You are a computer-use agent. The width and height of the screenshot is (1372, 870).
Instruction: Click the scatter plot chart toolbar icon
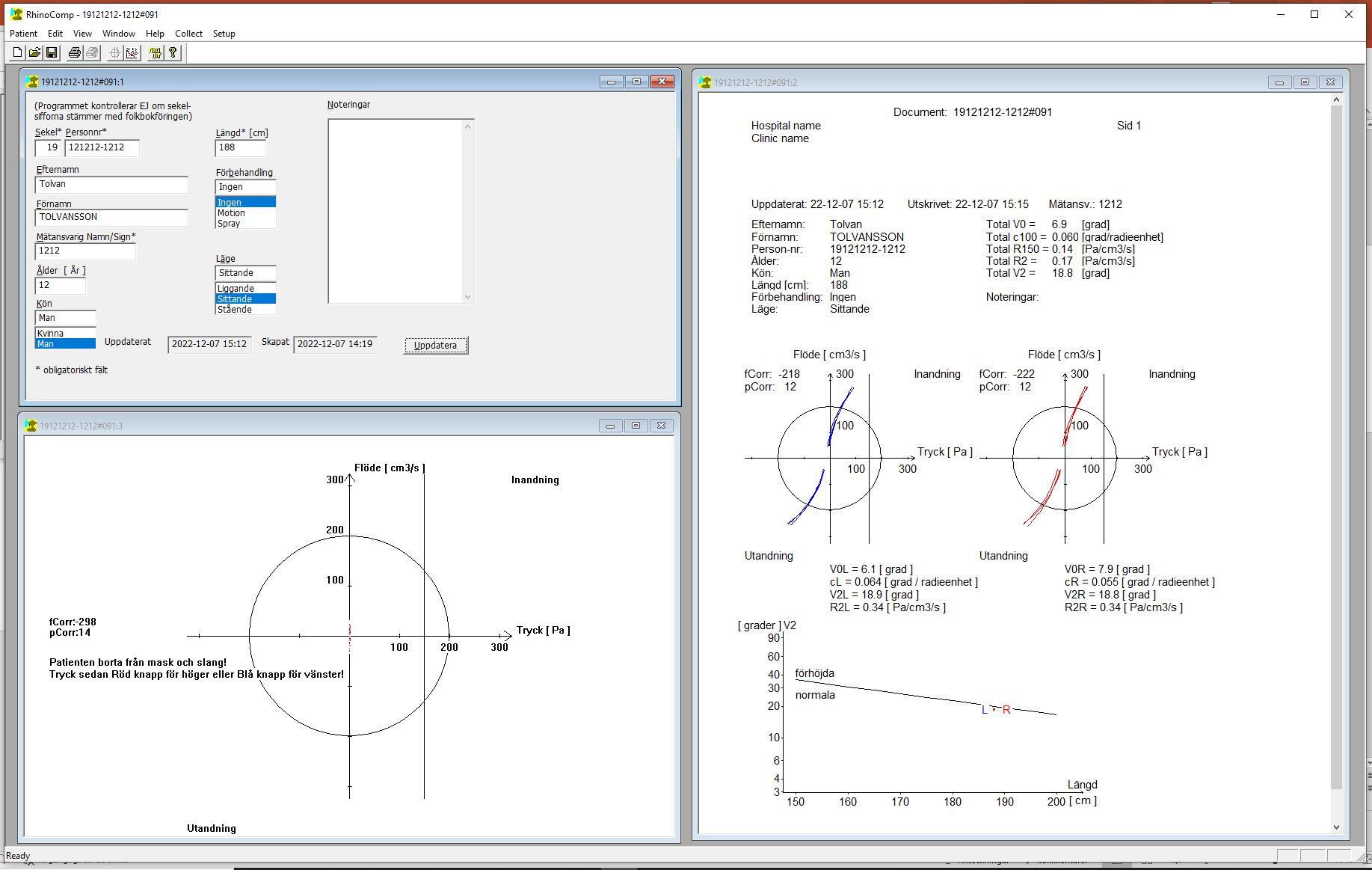click(132, 52)
